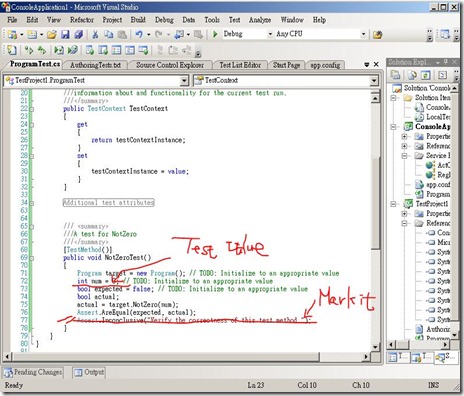
Task: Collapse TestProject1 node in Solution Explorer
Action: point(393,204)
